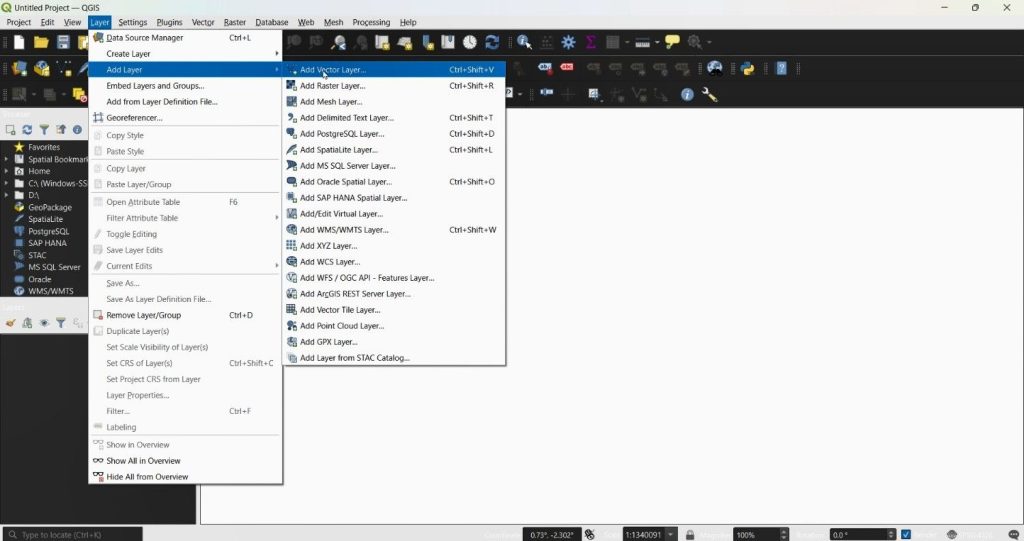The image size is (1024, 541).
Task: Click the Help Contents book icon
Action: (x=781, y=69)
